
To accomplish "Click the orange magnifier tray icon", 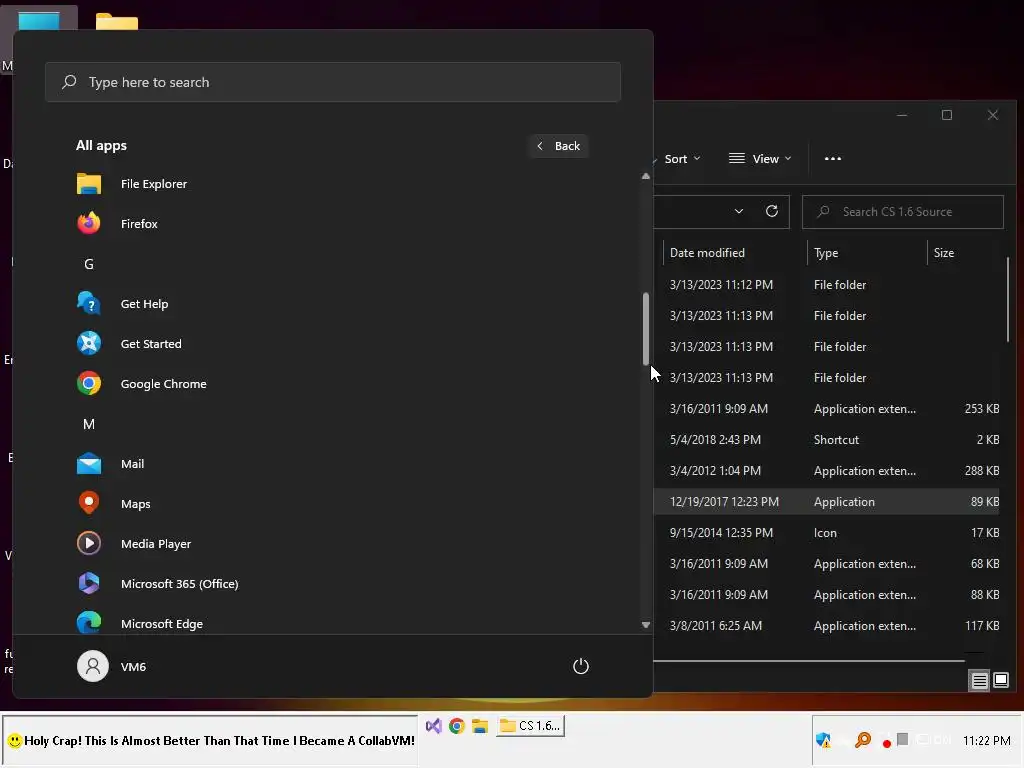I will [863, 740].
